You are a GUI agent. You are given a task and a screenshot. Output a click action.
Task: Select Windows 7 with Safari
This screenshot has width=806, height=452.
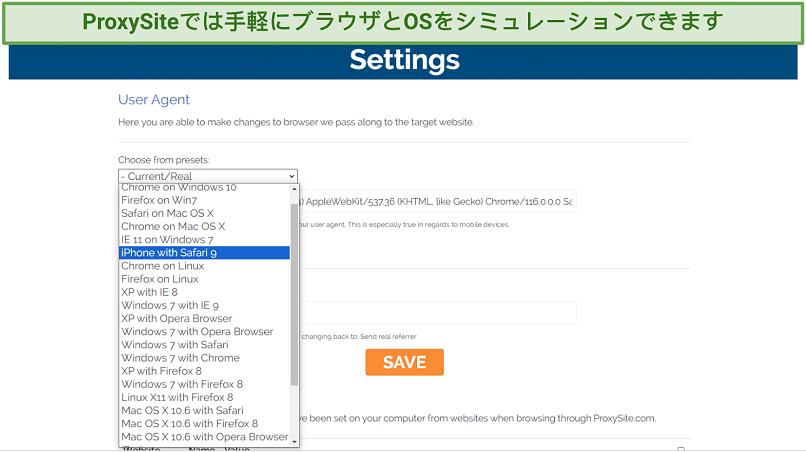[205, 345]
